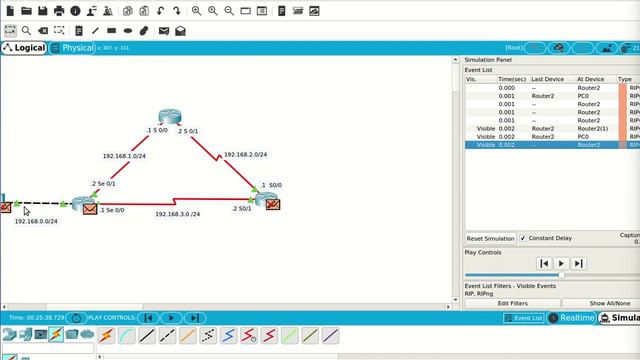
Task: Toggle the Event List button
Action: pos(524,318)
